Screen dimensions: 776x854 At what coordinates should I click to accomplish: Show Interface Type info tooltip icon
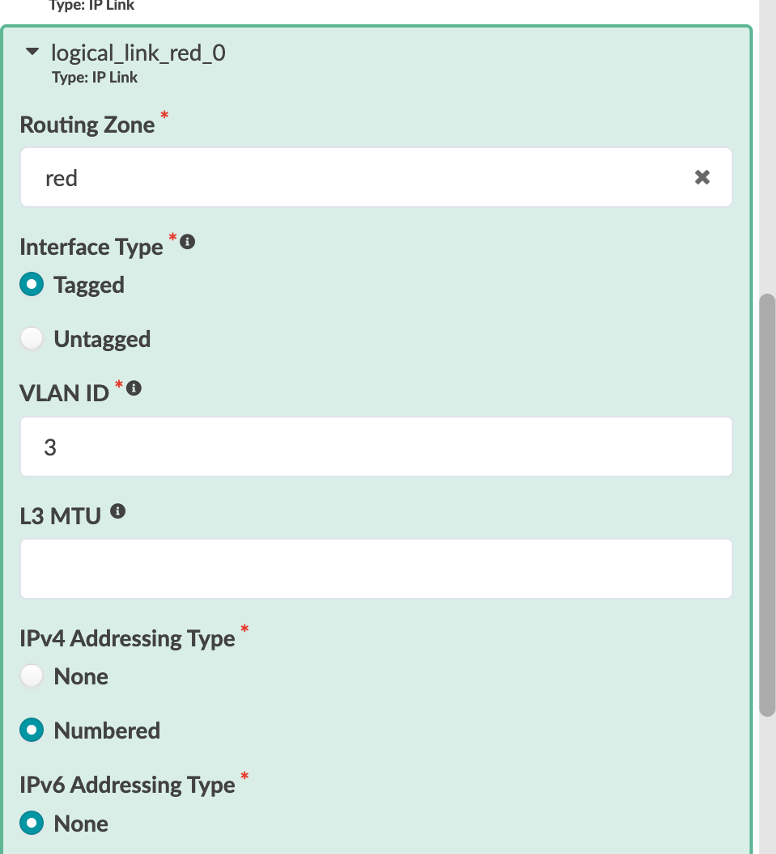[187, 242]
